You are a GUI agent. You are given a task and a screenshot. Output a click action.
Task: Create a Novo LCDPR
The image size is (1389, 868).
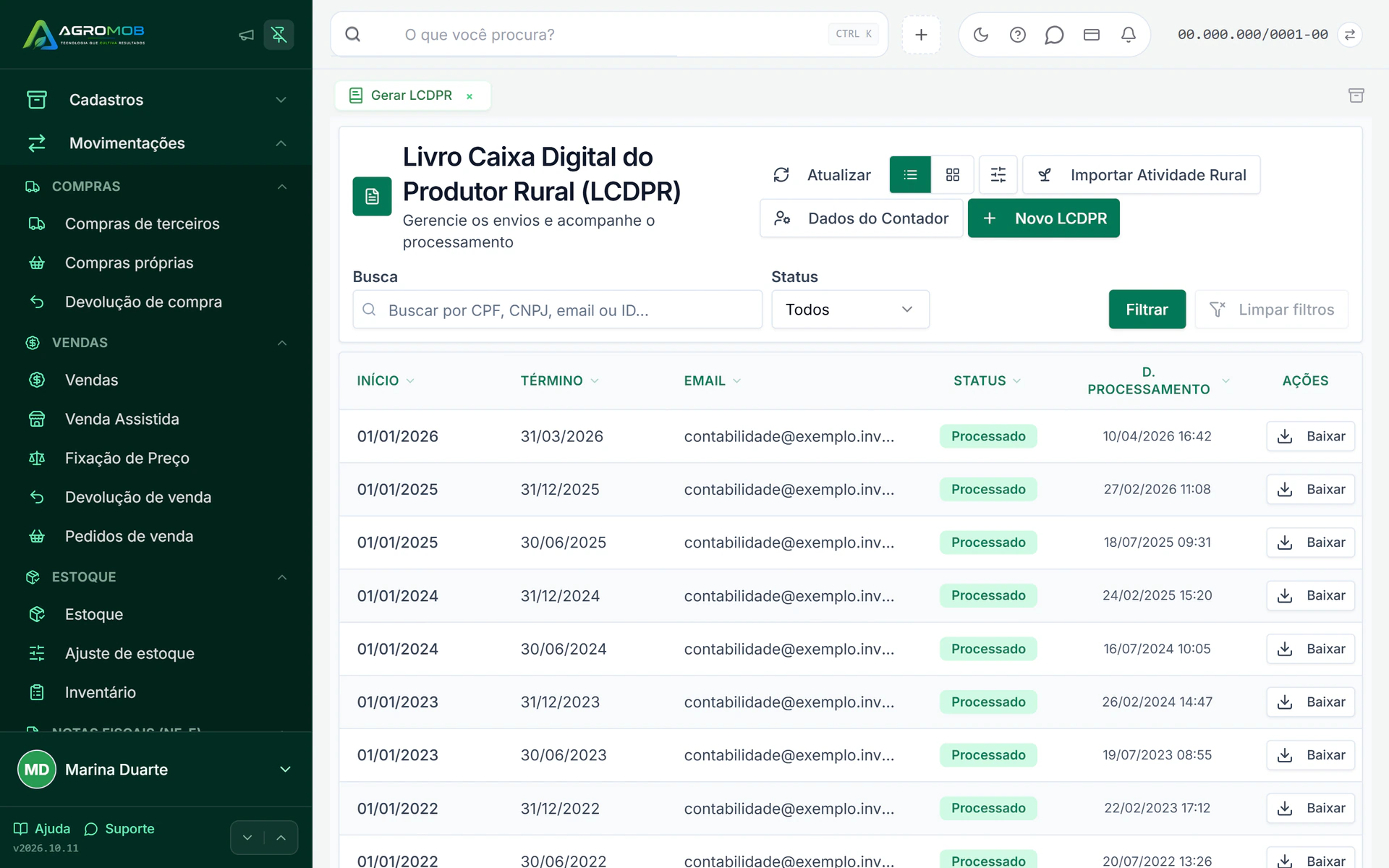coord(1044,218)
